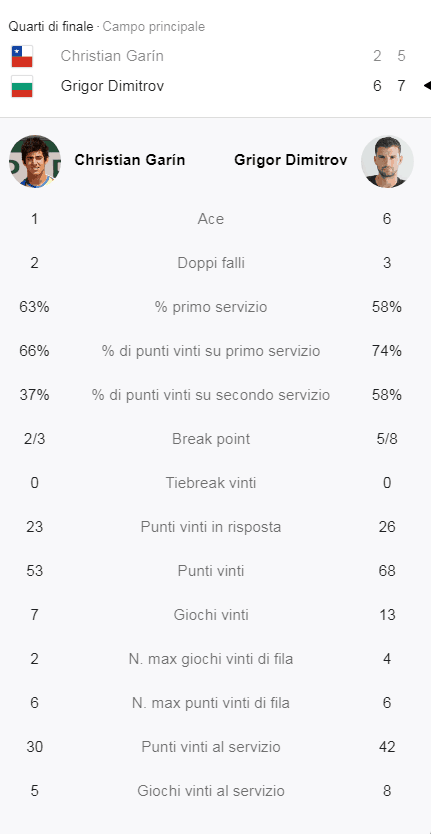431x834 pixels.
Task: Open Christian Garín's profile photo
Action: click(x=35, y=161)
